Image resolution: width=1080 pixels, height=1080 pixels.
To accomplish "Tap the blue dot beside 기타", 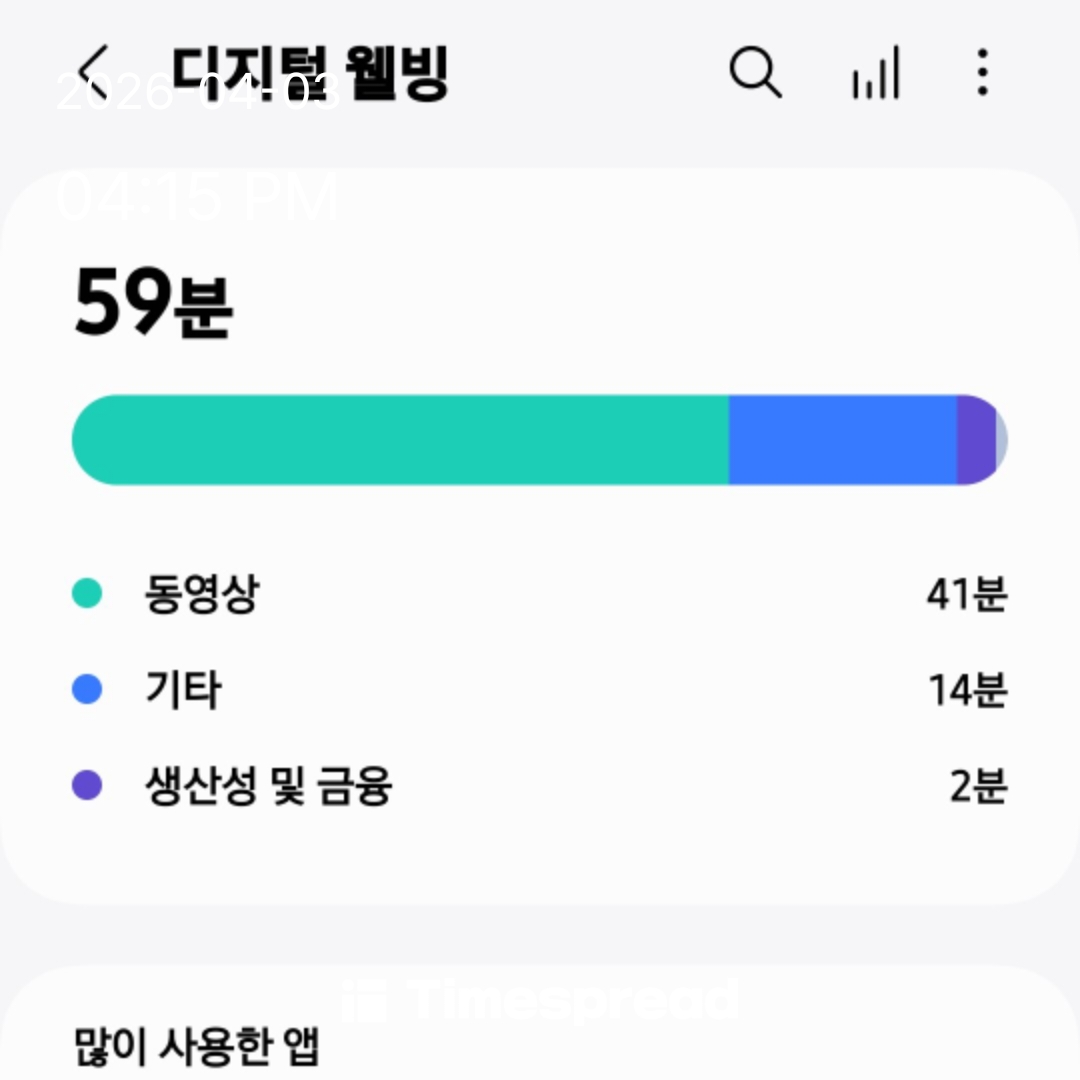I will (x=88, y=690).
